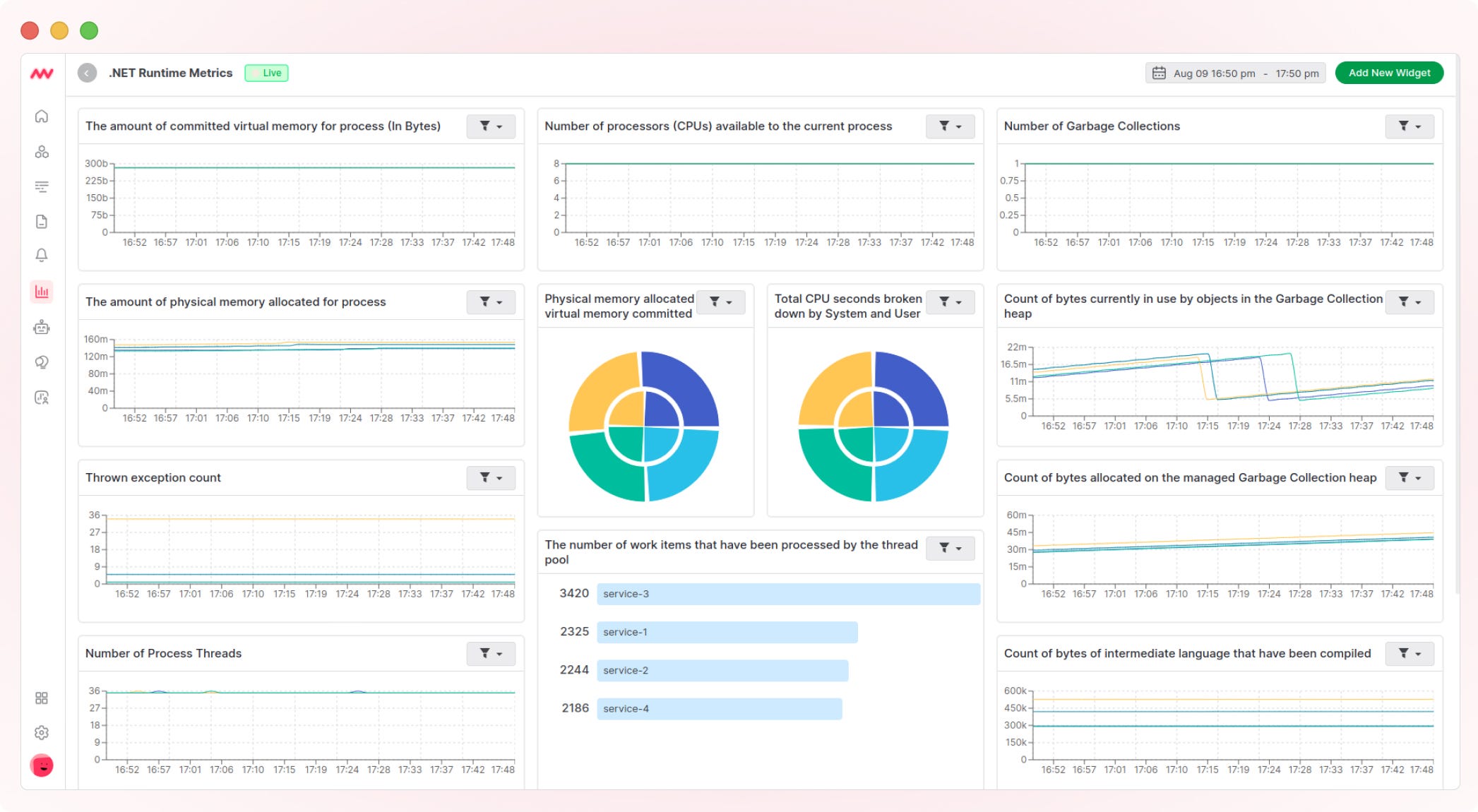Screen dimensions: 1478x812
Task: Open filter dropdown on Thrown exception count
Action: click(x=491, y=478)
